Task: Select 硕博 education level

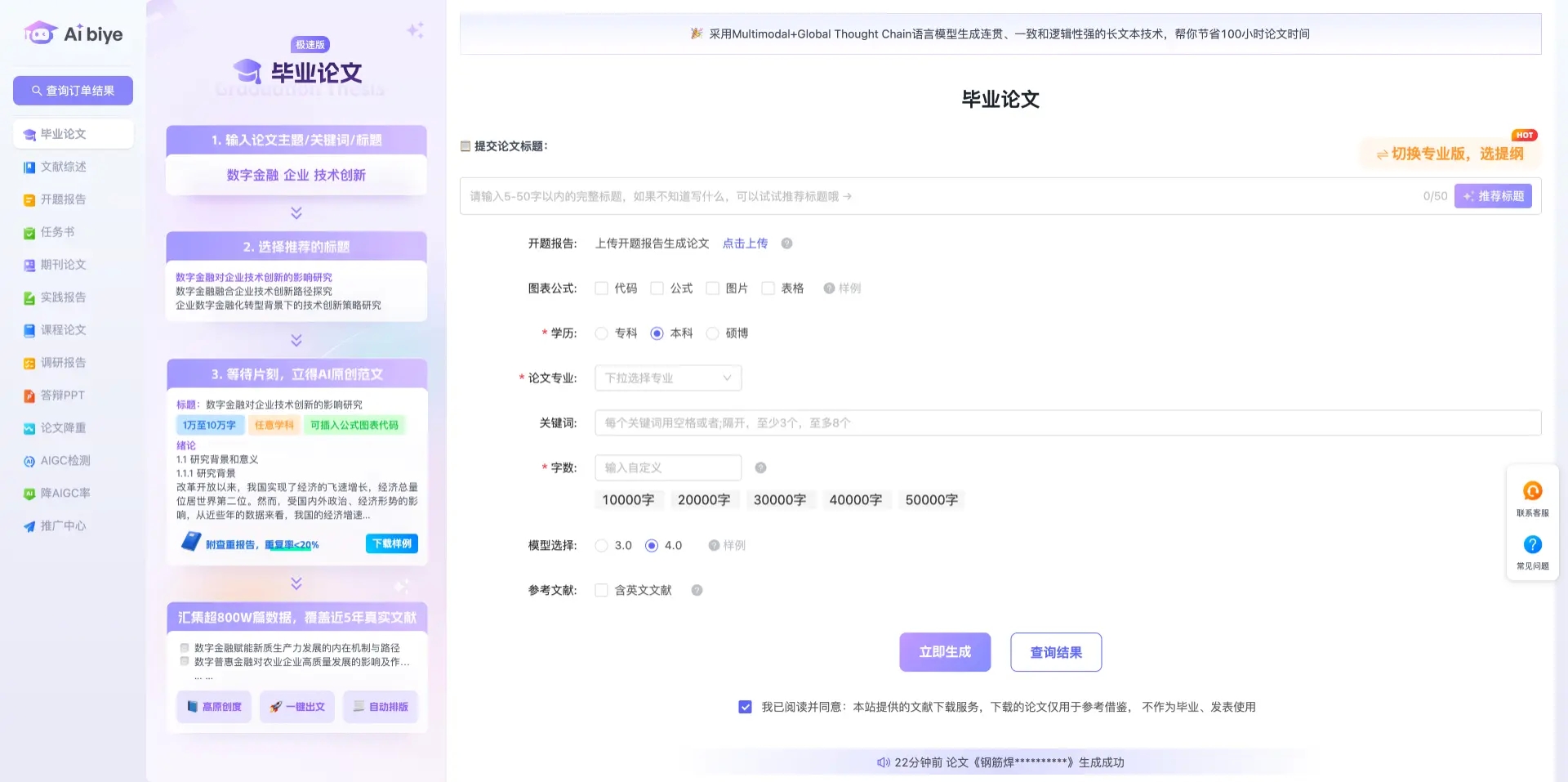Action: click(711, 333)
